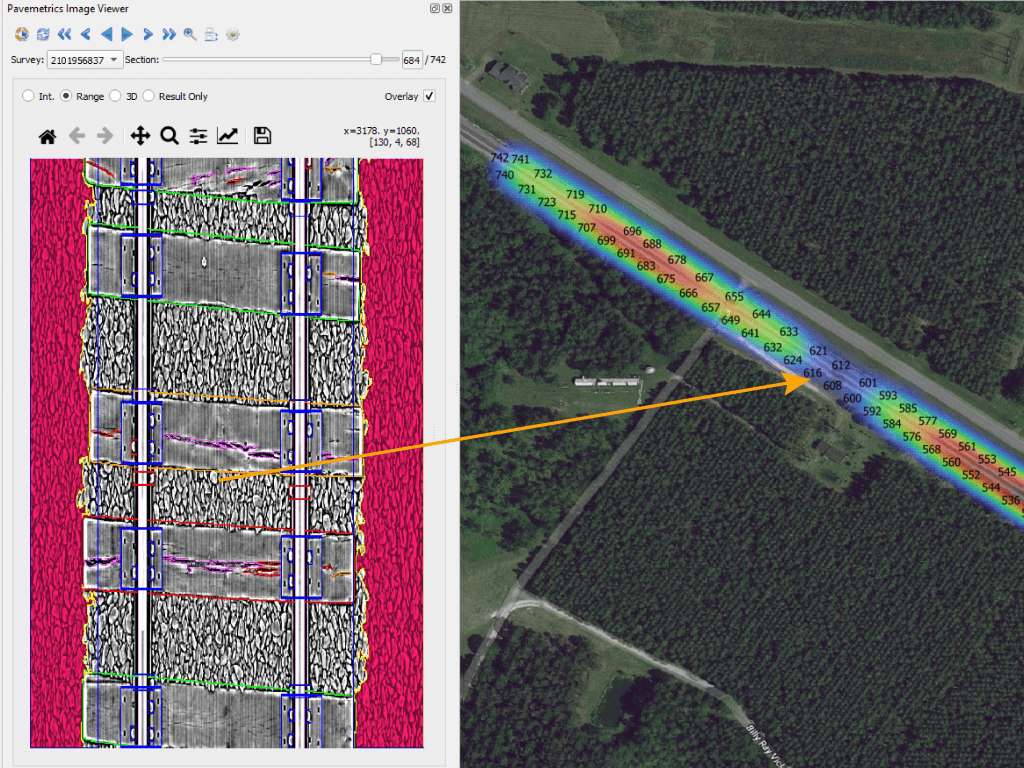Screen dimensions: 1024x768
Task: Click the chart analysis icon
Action: [x=227, y=136]
